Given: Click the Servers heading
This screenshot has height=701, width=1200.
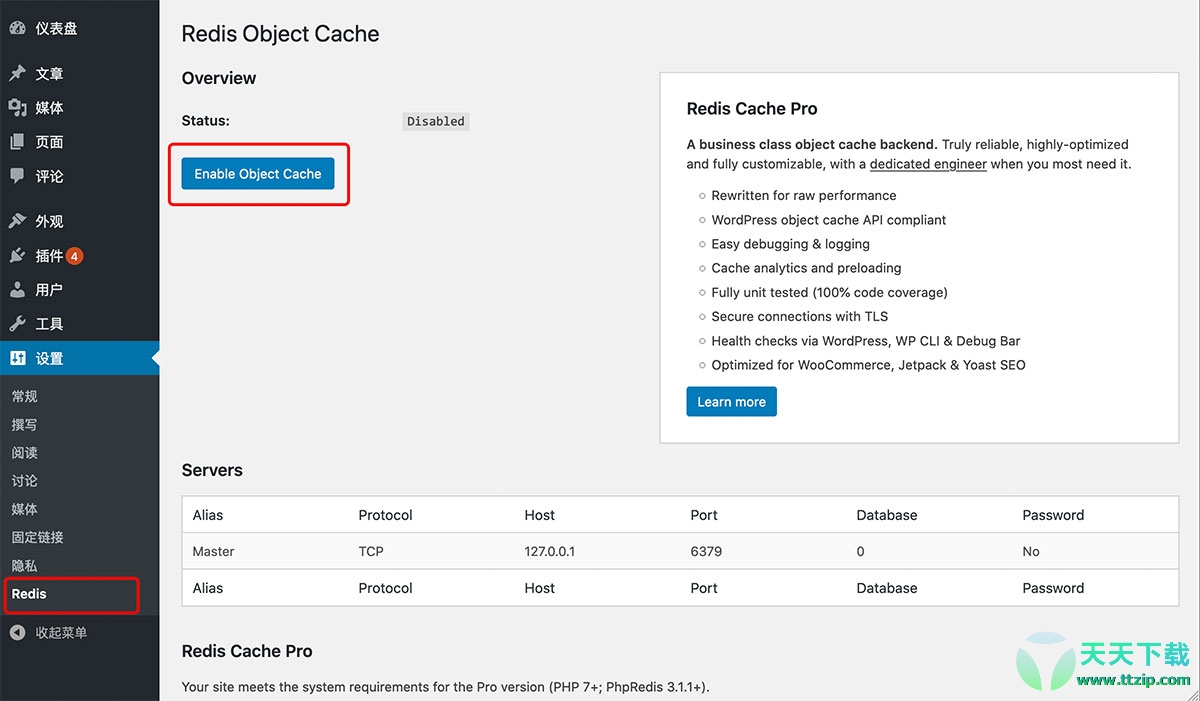Looking at the screenshot, I should click(x=212, y=470).
